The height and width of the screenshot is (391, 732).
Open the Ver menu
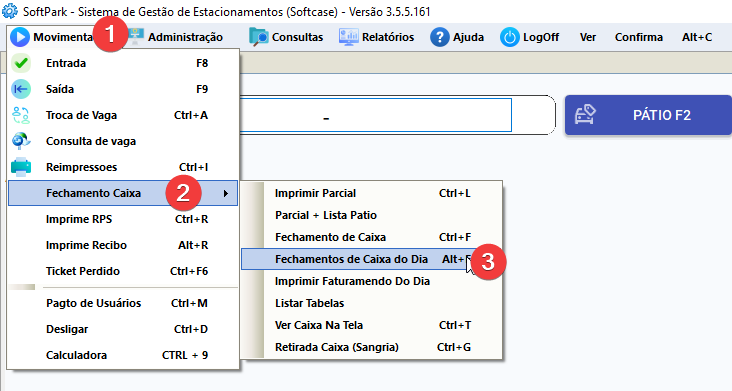click(588, 37)
